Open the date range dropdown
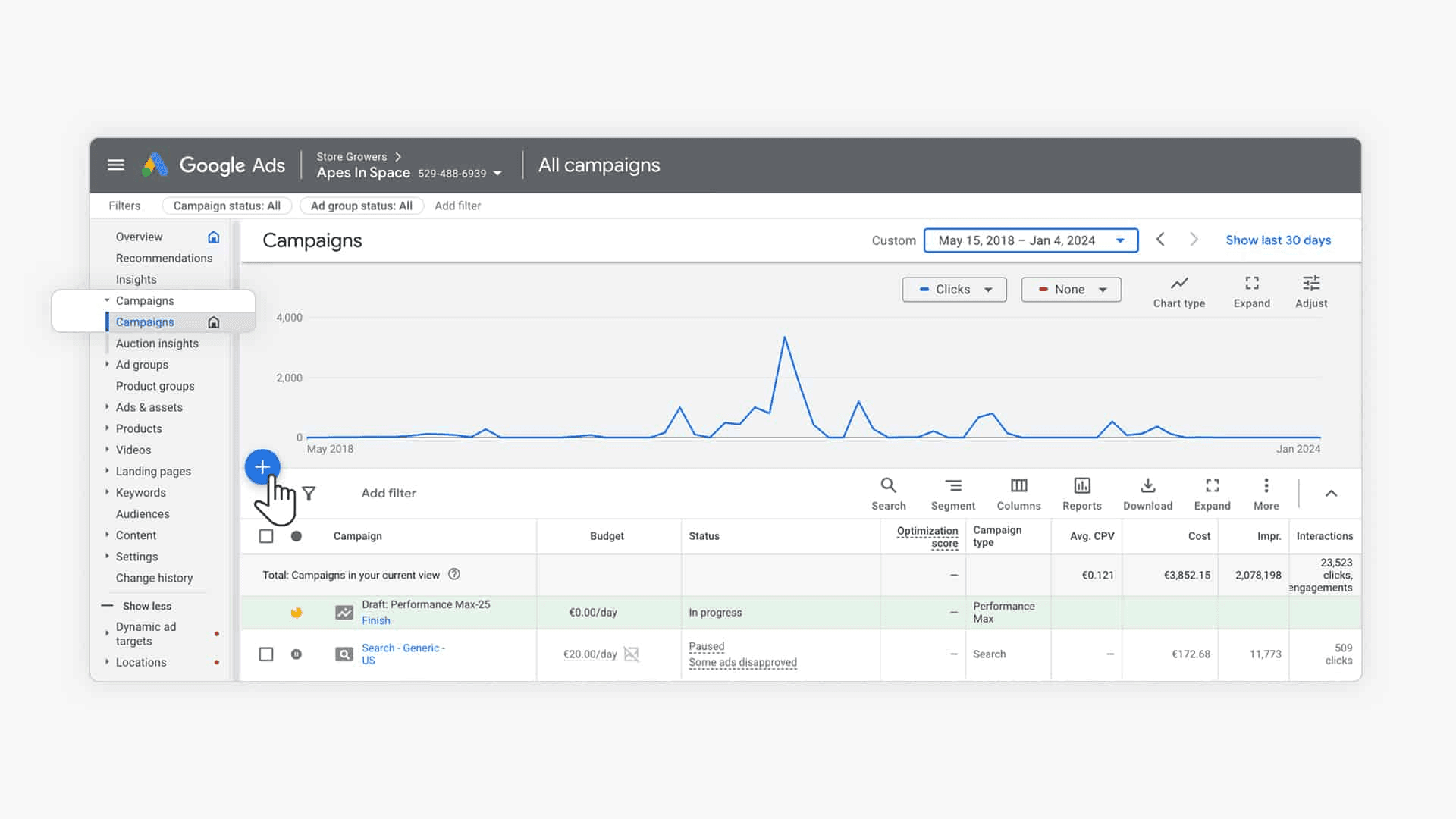Image resolution: width=1456 pixels, height=819 pixels. tap(1031, 240)
